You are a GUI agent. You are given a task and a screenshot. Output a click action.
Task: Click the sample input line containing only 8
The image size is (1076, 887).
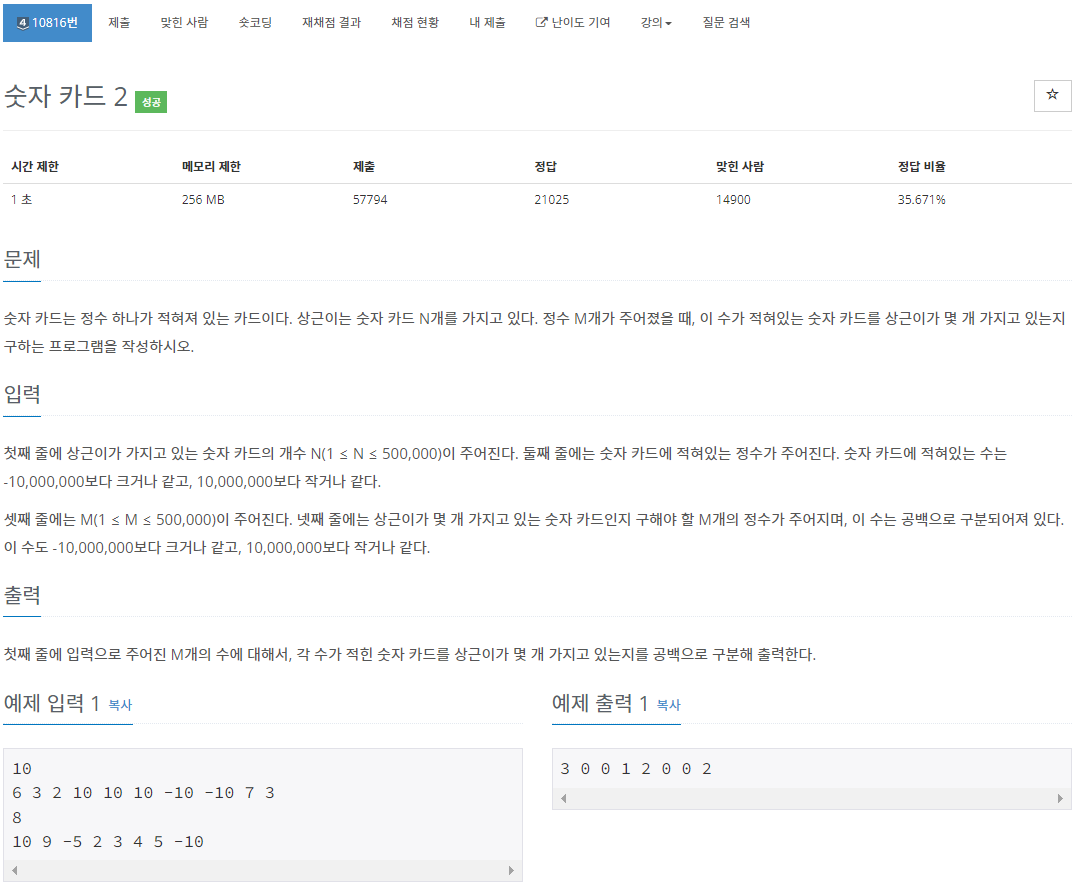(x=17, y=818)
